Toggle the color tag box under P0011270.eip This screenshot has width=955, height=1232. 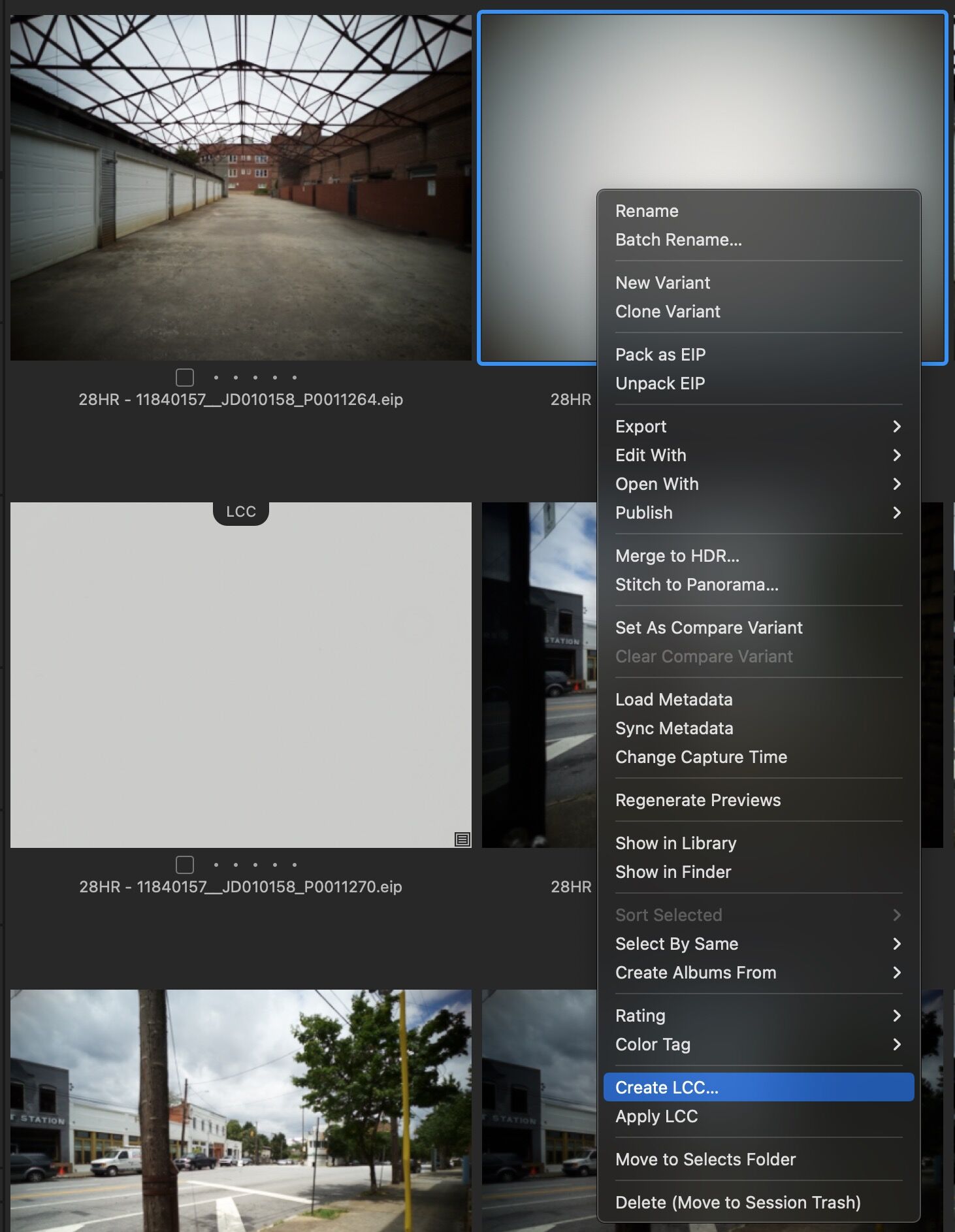pos(185,865)
